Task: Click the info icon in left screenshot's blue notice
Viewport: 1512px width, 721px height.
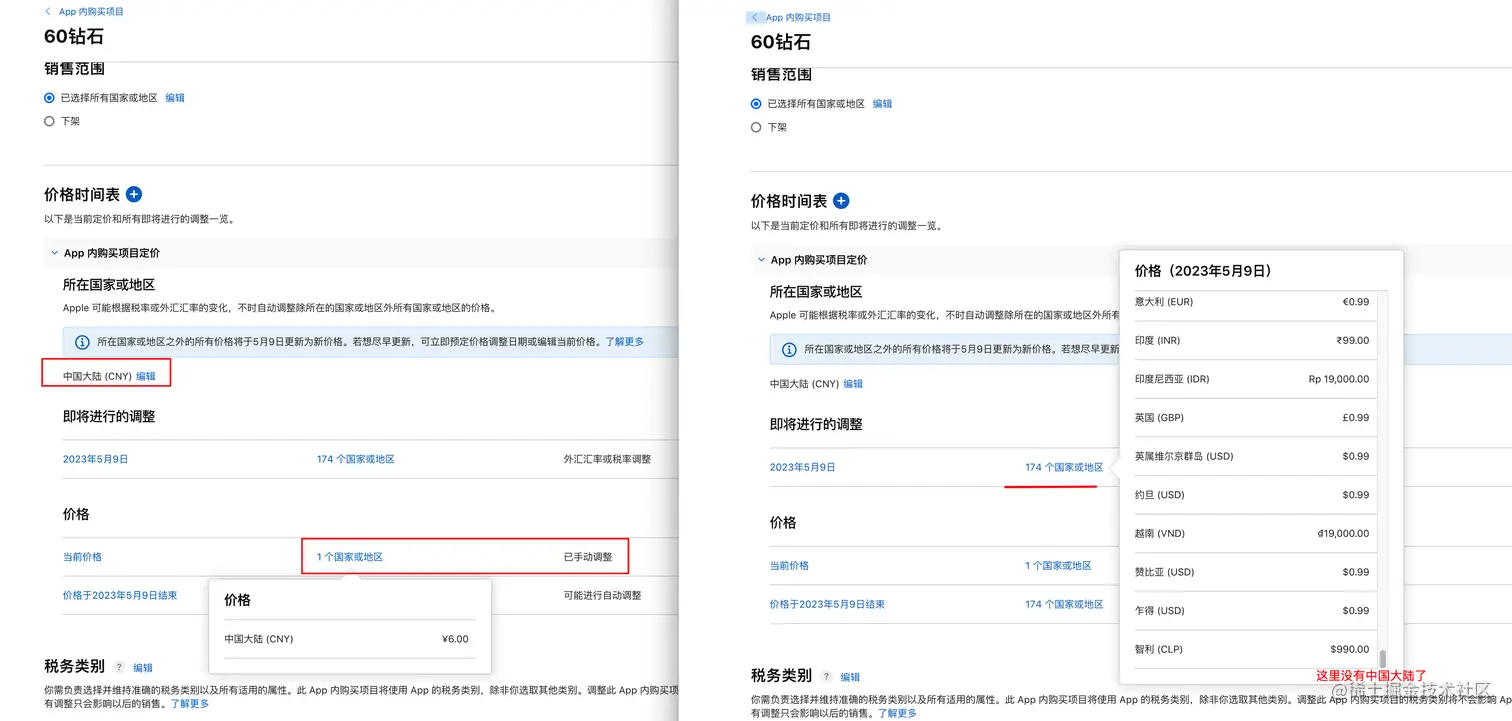Action: pyautogui.click(x=83, y=342)
